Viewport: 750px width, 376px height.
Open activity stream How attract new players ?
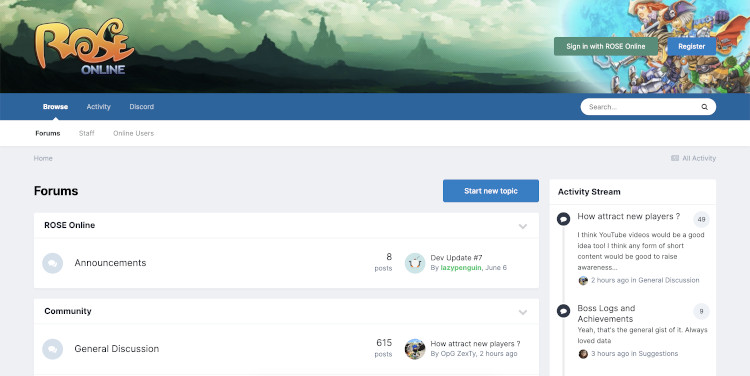[x=629, y=217]
